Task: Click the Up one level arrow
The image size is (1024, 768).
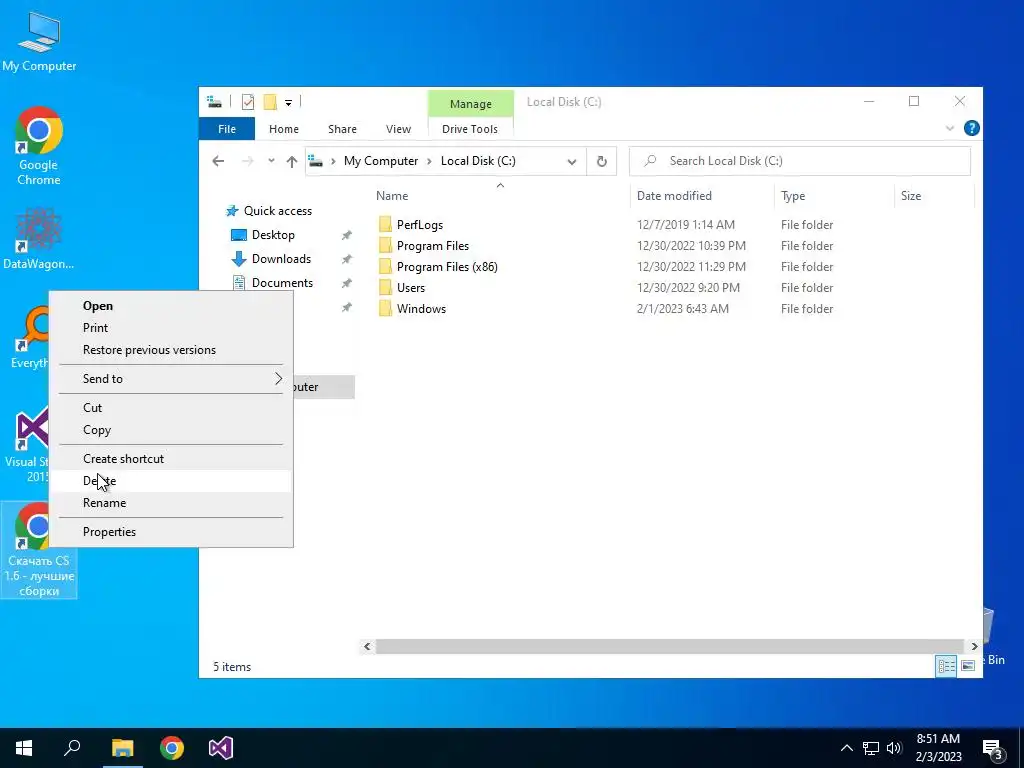Action: pos(291,161)
